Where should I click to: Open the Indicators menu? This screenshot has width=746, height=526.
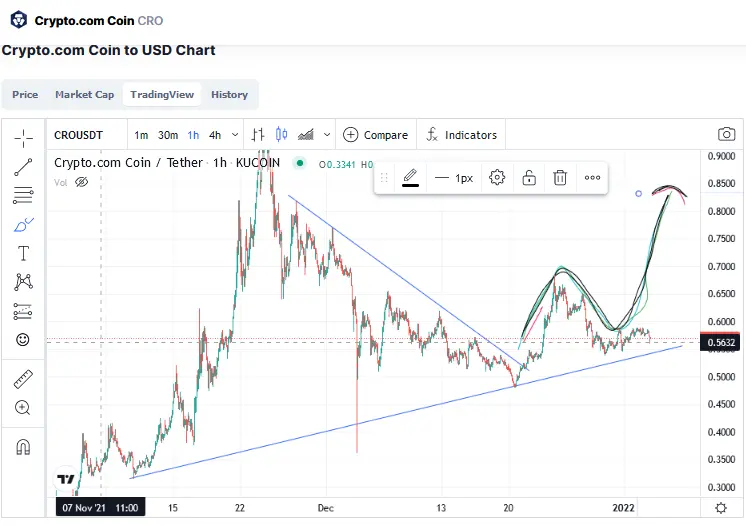(x=461, y=135)
